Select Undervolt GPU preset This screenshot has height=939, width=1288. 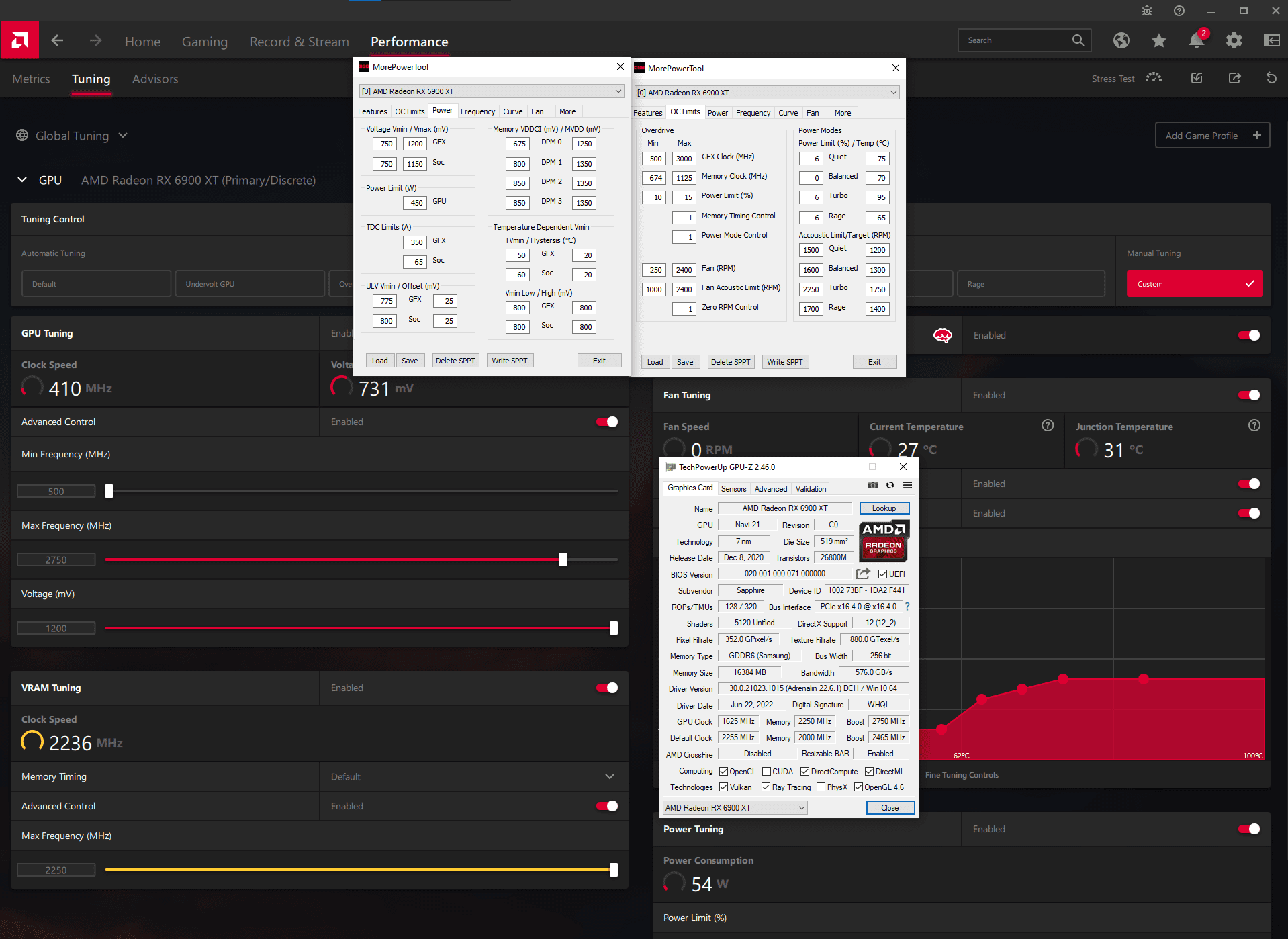(x=250, y=283)
